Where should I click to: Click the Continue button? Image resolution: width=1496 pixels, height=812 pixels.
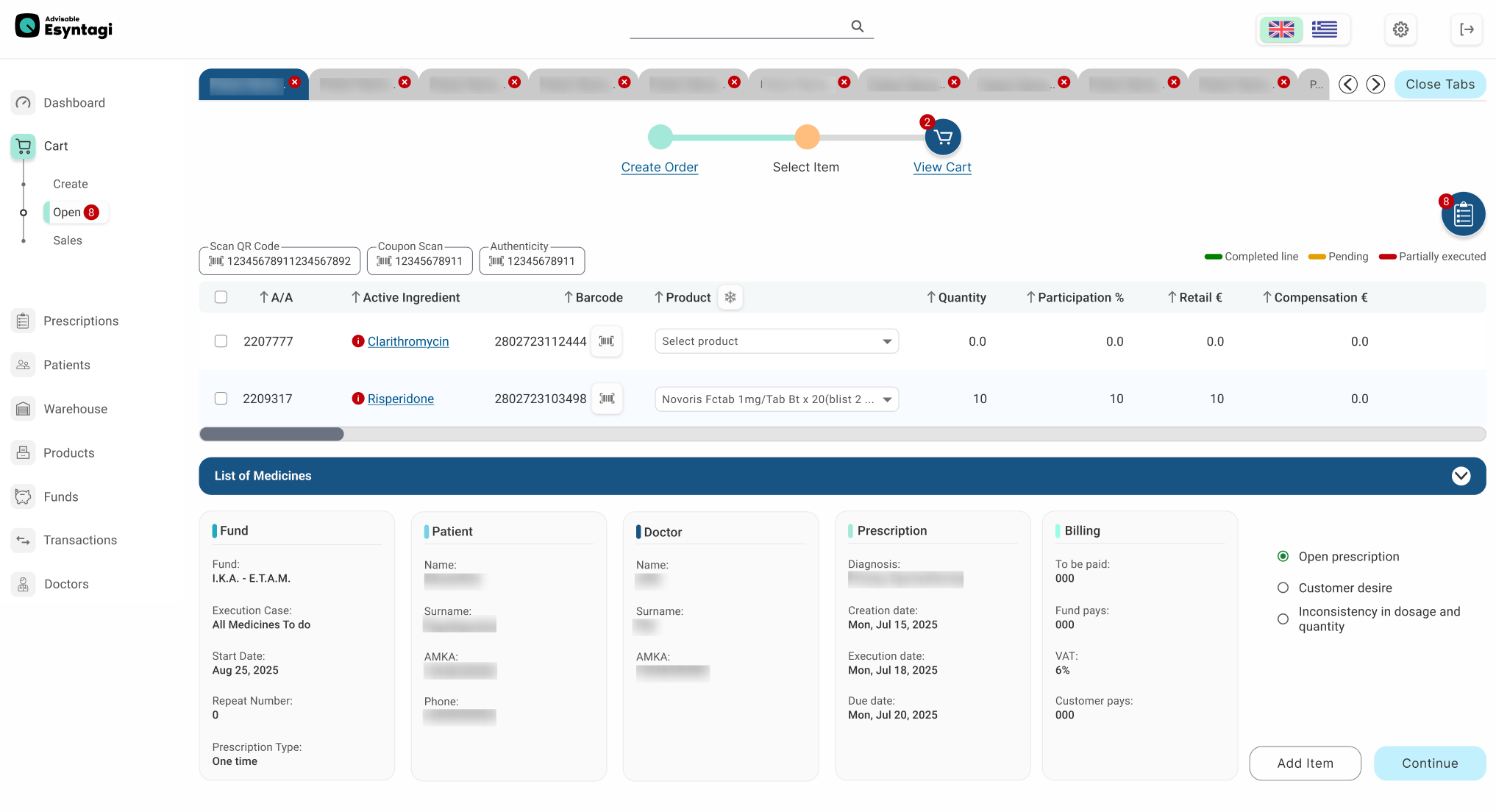click(1430, 763)
